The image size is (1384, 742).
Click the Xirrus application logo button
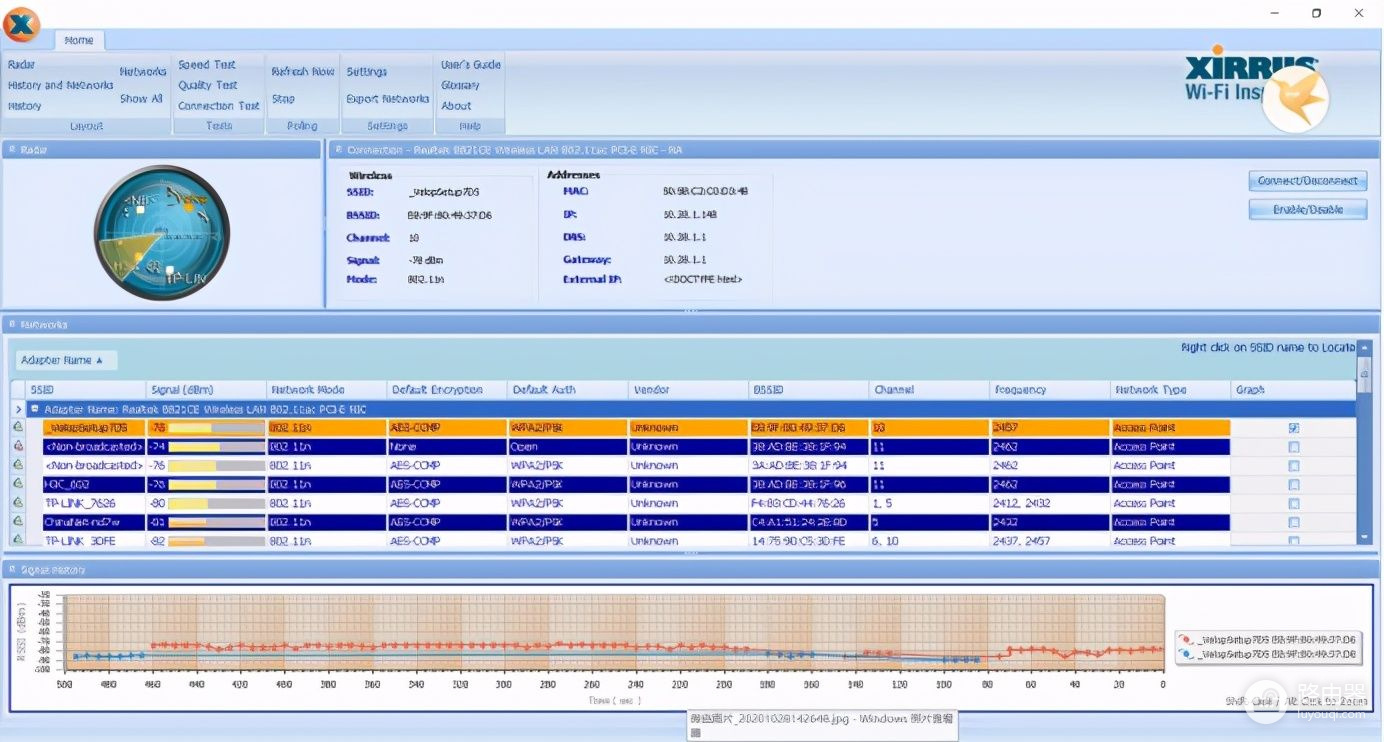(21, 24)
